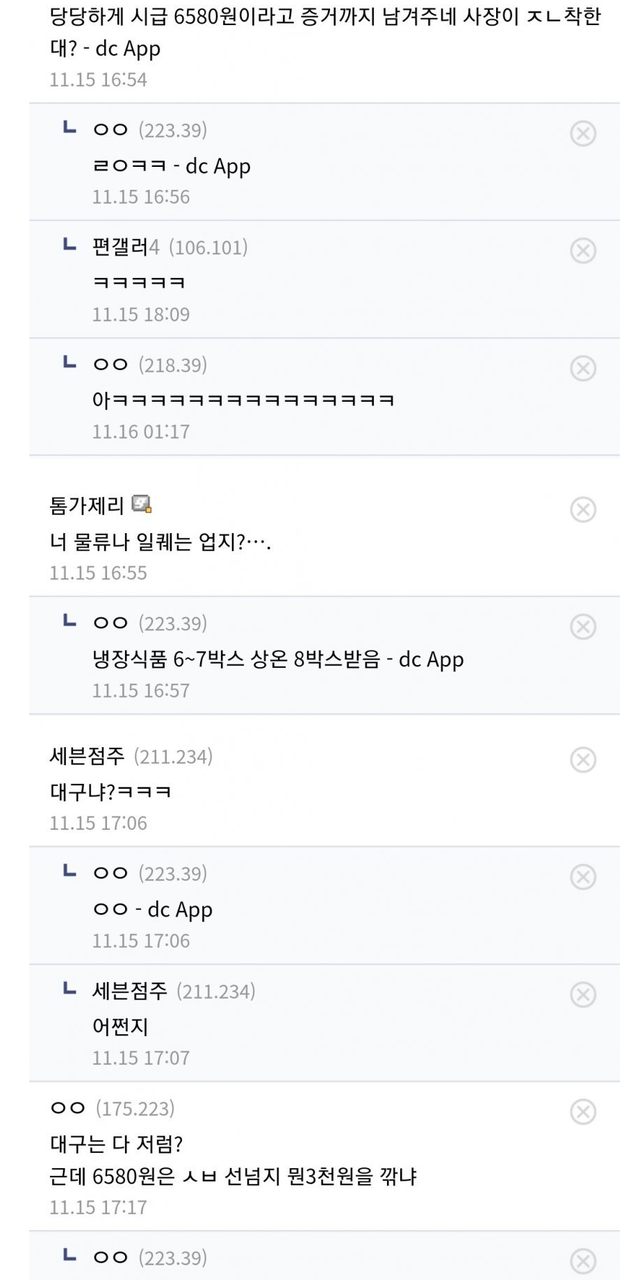Click the '어쩐지' reply text
Image resolution: width=640 pixels, height=1280 pixels.
click(120, 1026)
